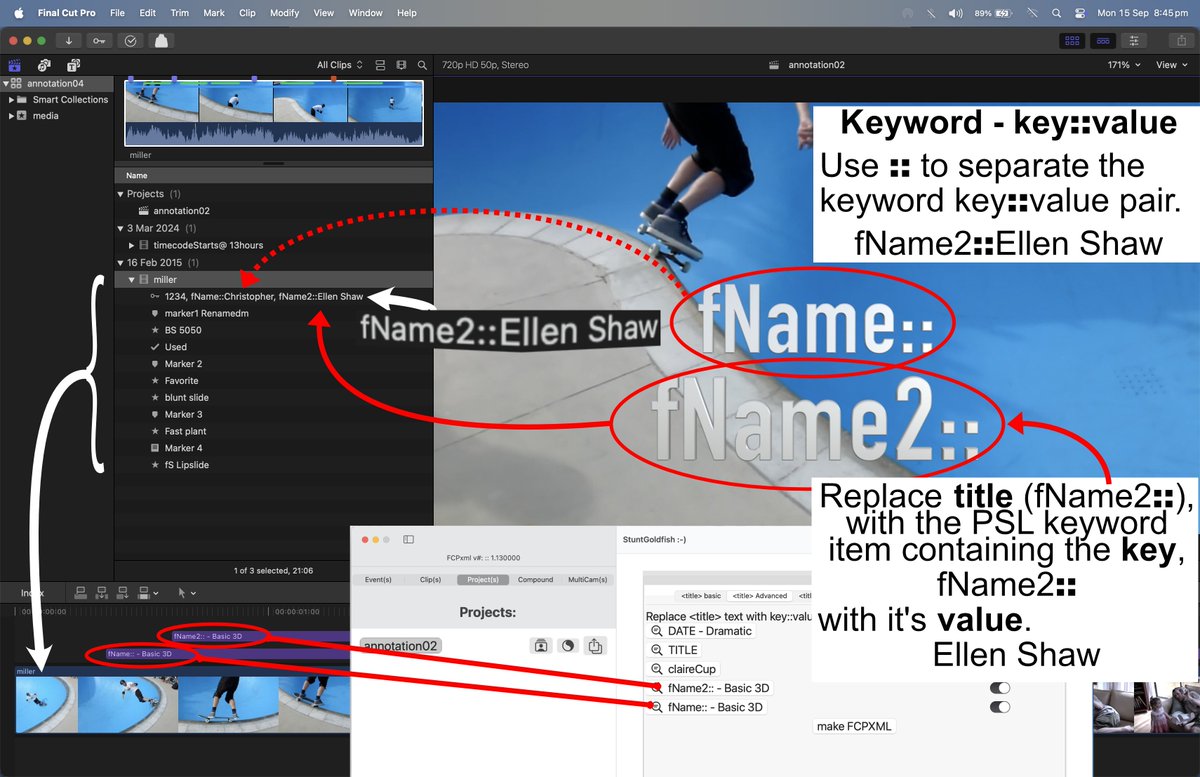Collapse the annotation04 library triangle
This screenshot has width=1200, height=777.
click(x=5, y=83)
